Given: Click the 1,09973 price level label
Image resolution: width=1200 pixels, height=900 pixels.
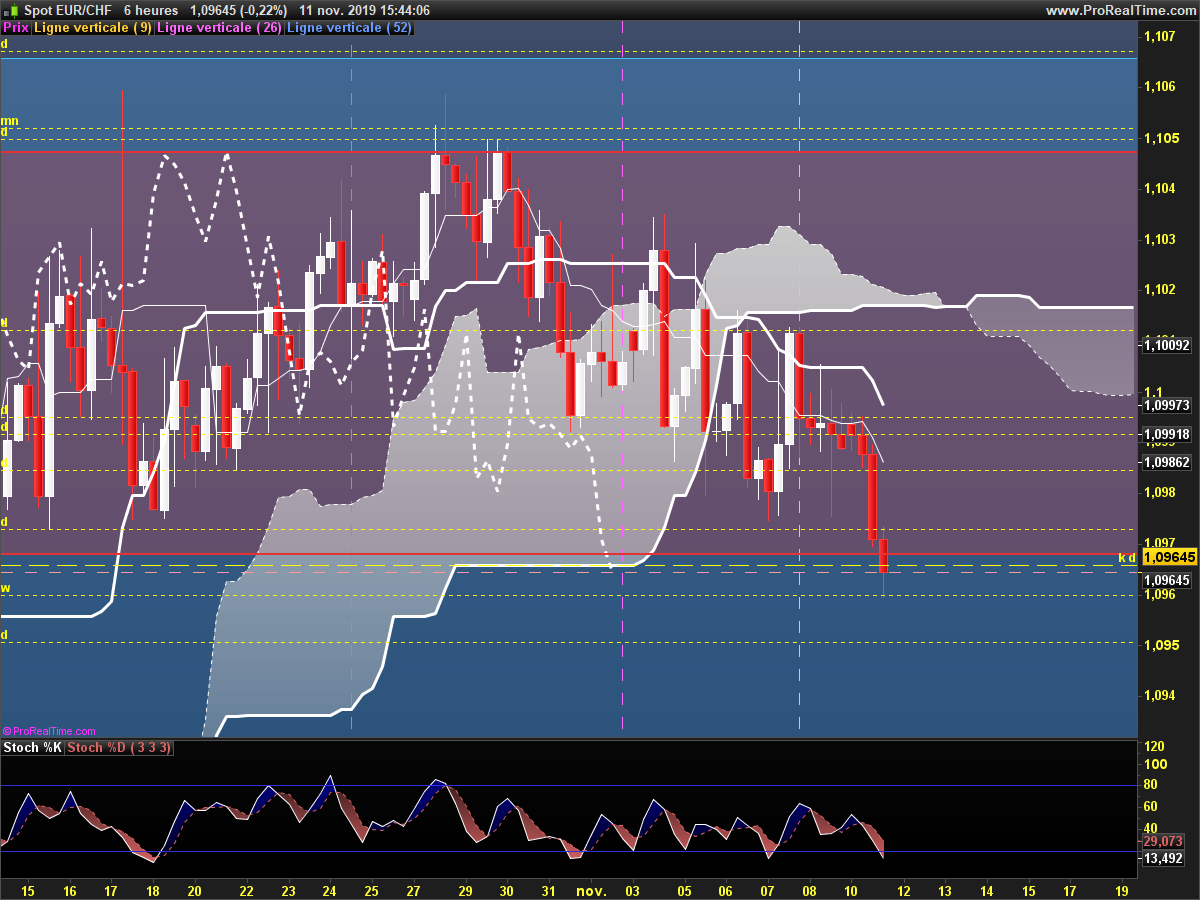Looking at the screenshot, I should click(1166, 405).
